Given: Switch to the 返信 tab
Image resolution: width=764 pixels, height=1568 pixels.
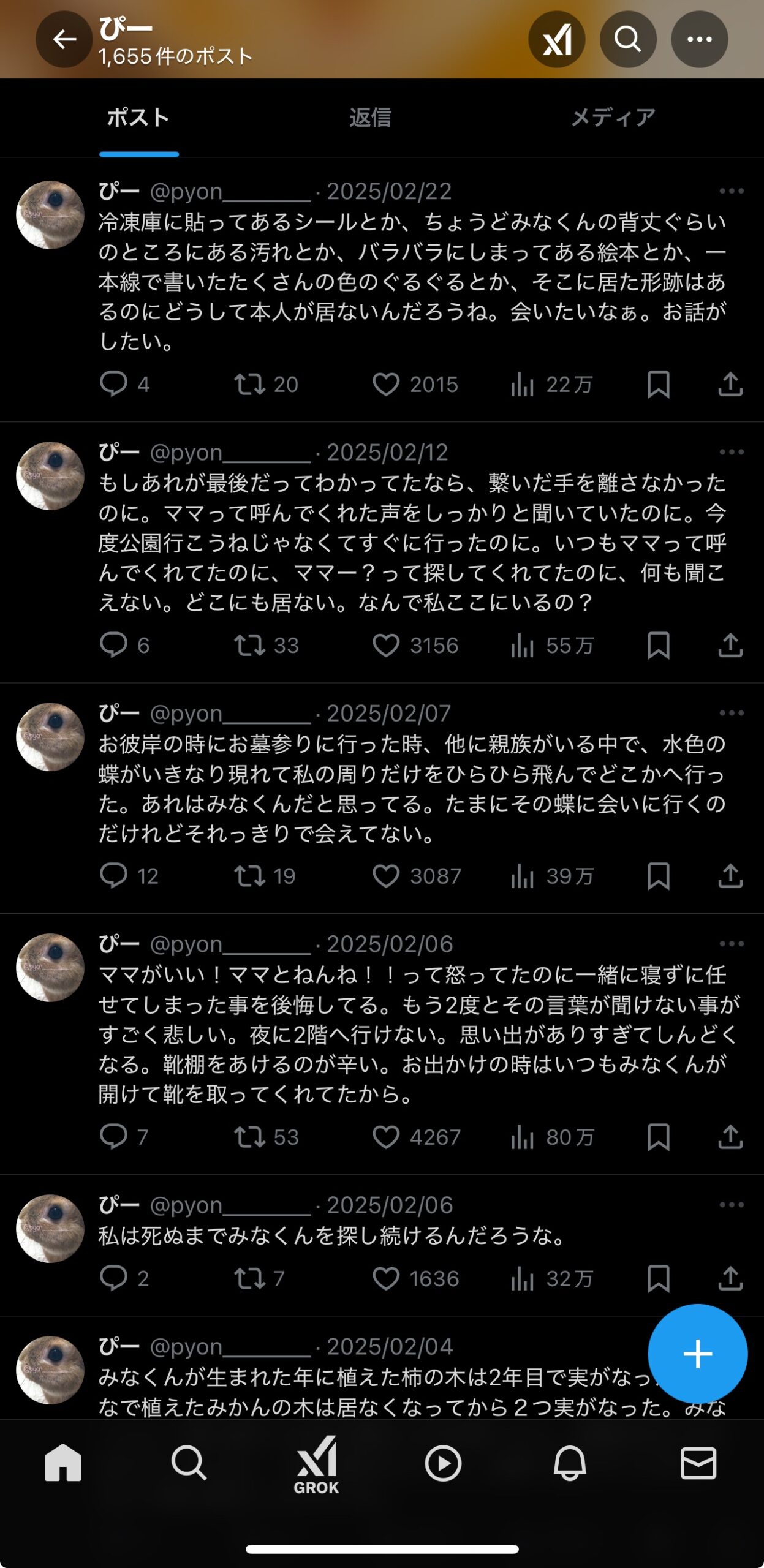Looking at the screenshot, I should click(370, 118).
